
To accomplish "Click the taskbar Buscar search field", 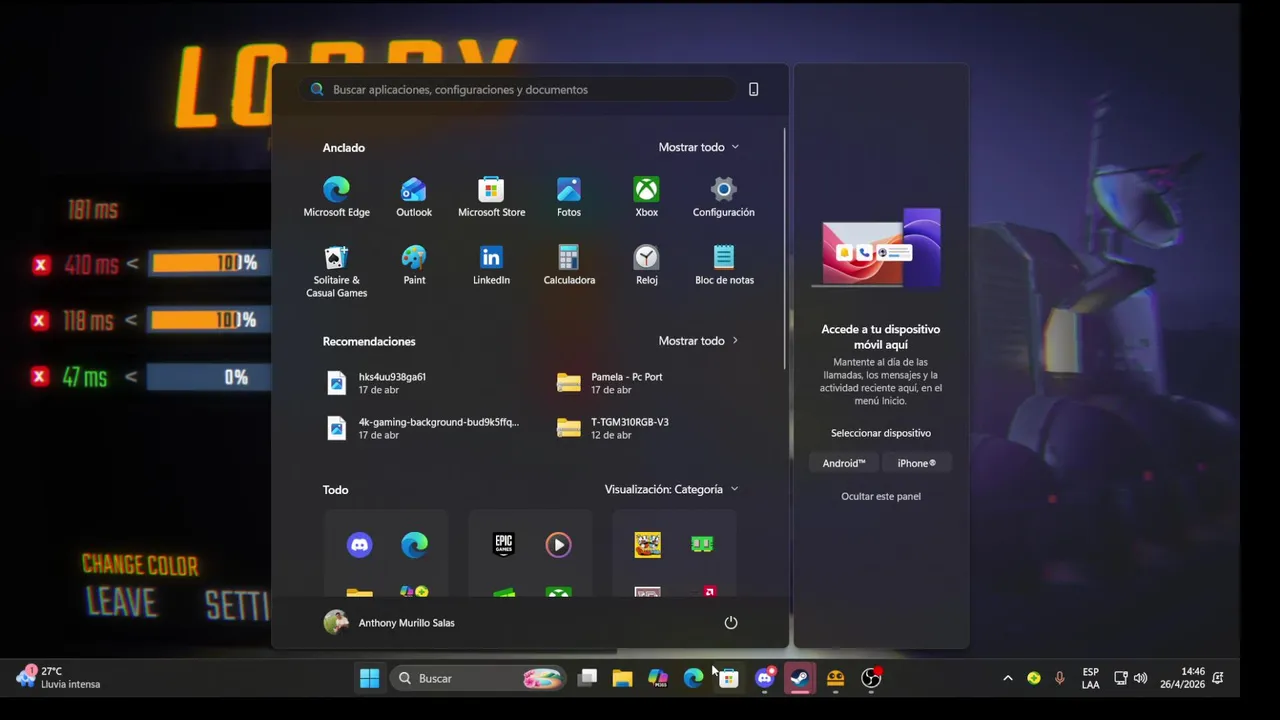I will 478,678.
